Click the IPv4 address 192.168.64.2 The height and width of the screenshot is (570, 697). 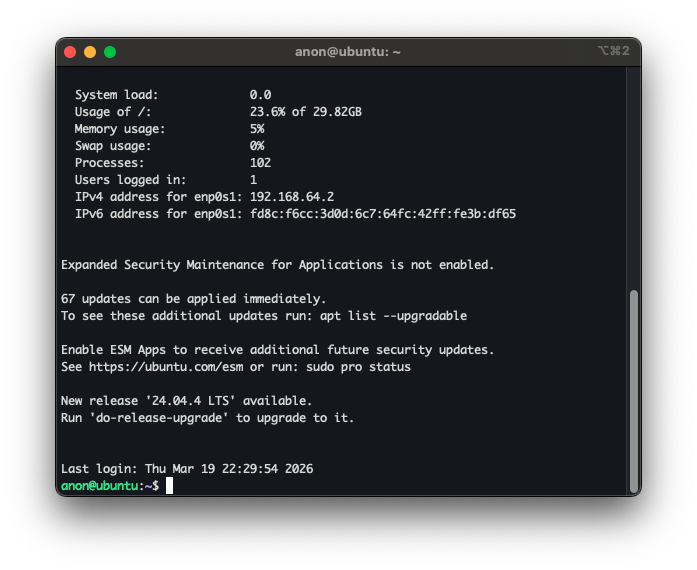(291, 197)
